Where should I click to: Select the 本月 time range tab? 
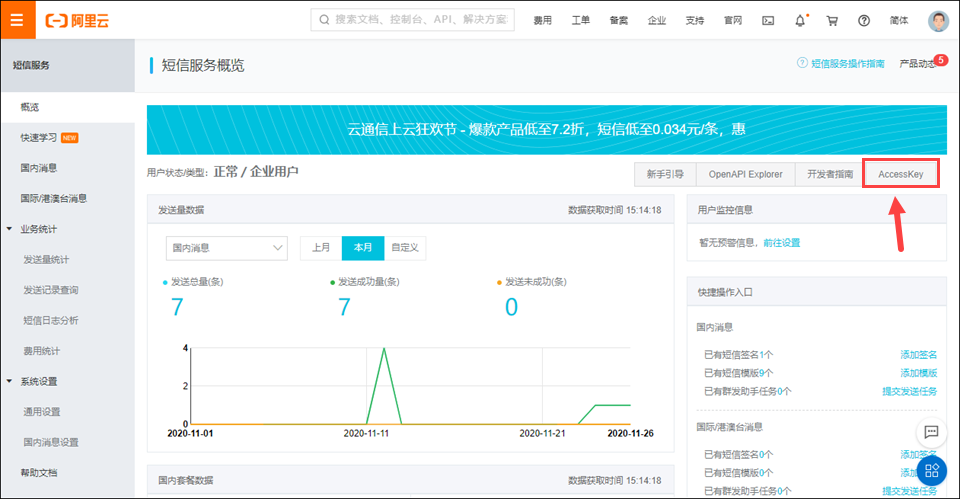pos(363,248)
